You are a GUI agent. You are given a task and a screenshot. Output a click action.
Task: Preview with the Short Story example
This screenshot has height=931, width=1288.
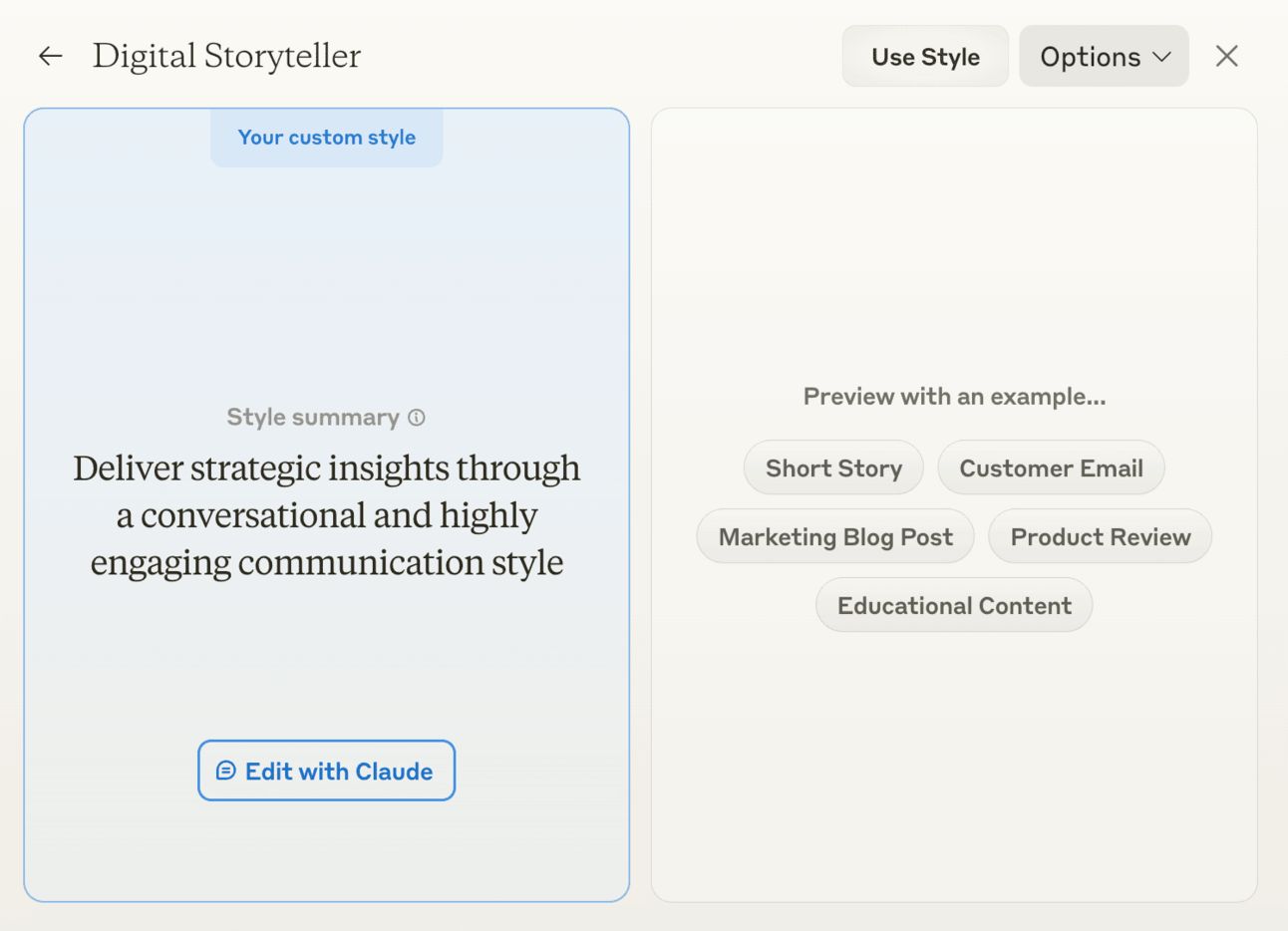(833, 468)
